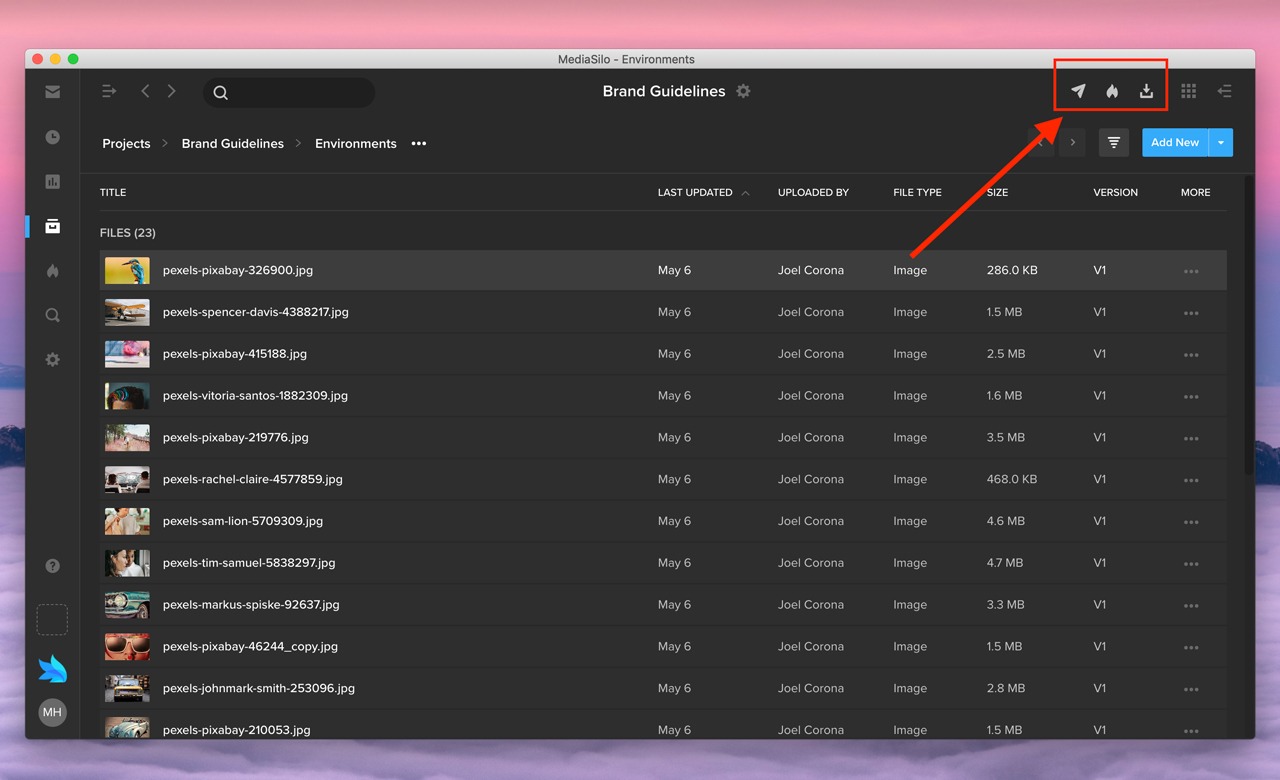Click thumbnail of pexels-spencer-davis-4388217.jpg
This screenshot has height=780, width=1280.
(127, 312)
